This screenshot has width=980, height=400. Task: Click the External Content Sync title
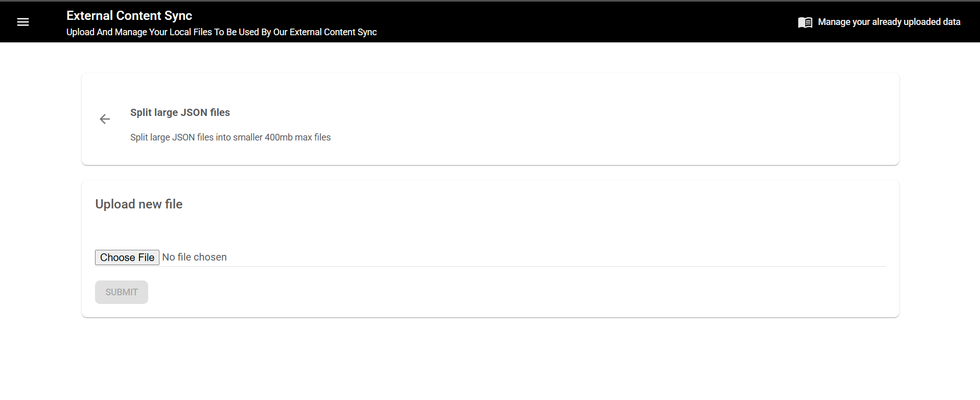pyautogui.click(x=129, y=15)
